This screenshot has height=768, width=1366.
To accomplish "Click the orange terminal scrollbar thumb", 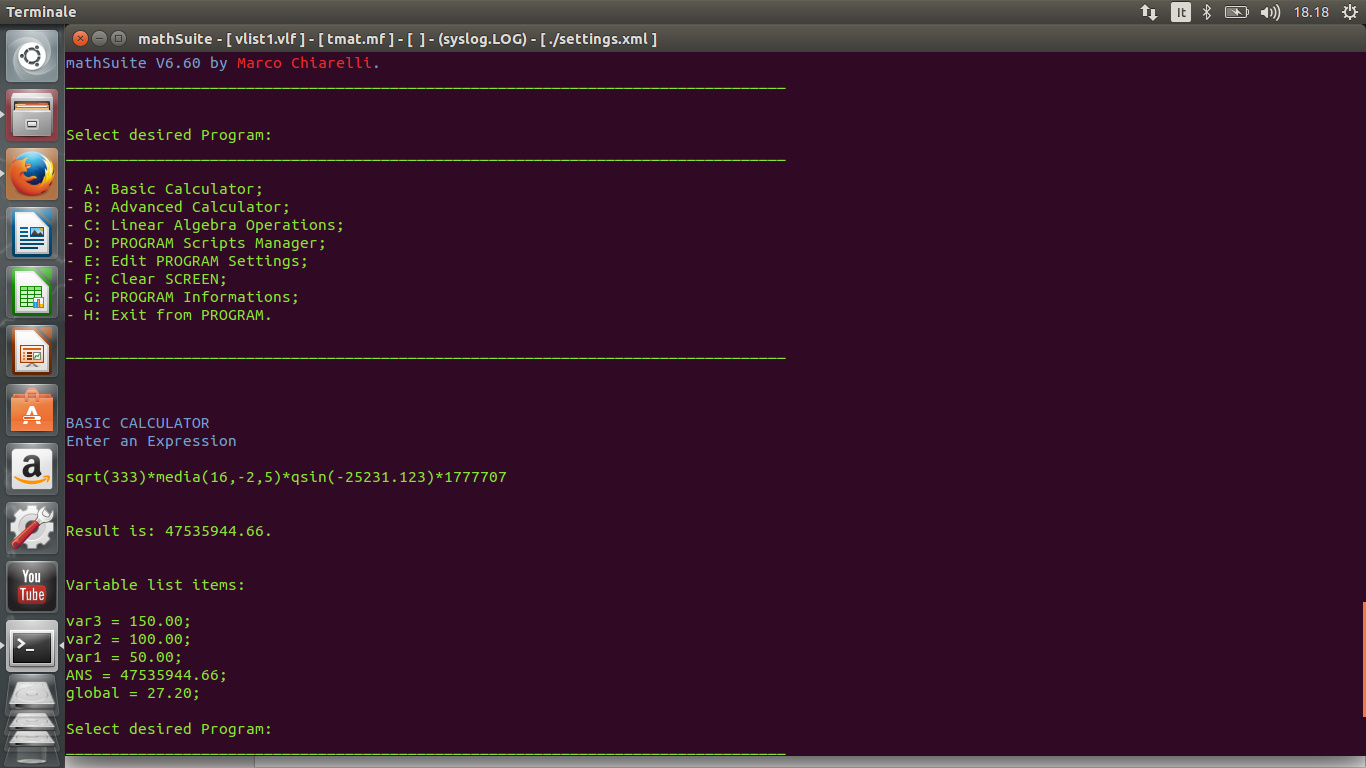I will pos(1363,660).
